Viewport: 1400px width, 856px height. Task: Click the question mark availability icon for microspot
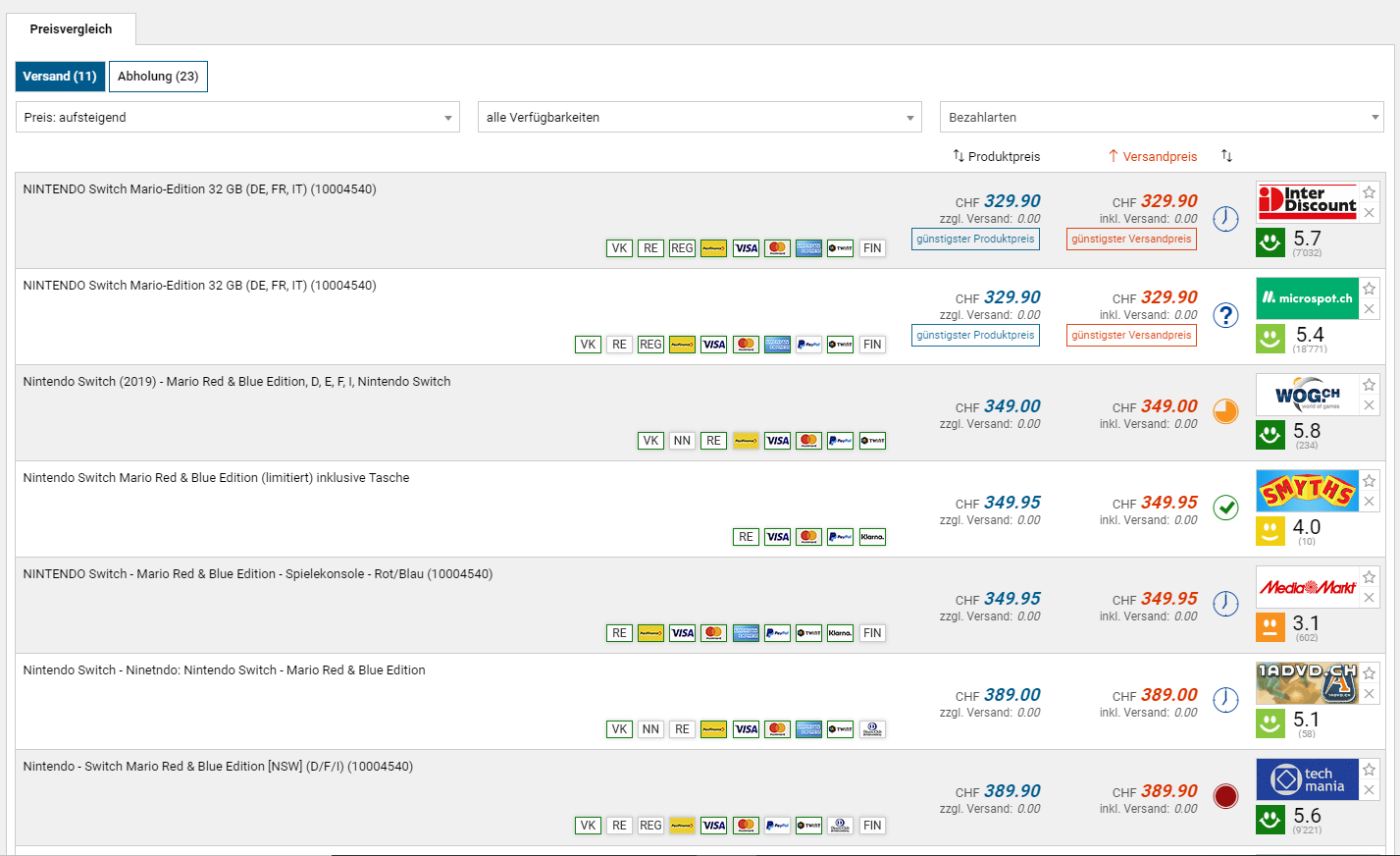(x=1225, y=315)
